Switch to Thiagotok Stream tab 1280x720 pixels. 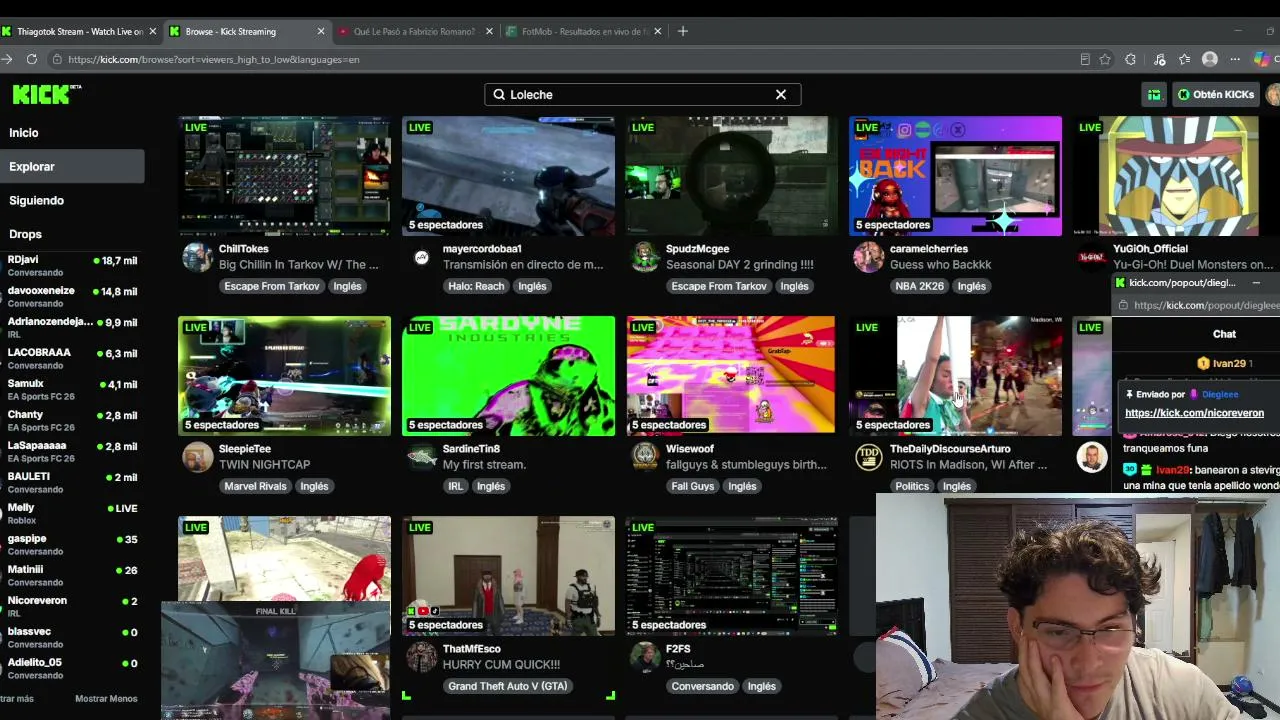pyautogui.click(x=81, y=31)
